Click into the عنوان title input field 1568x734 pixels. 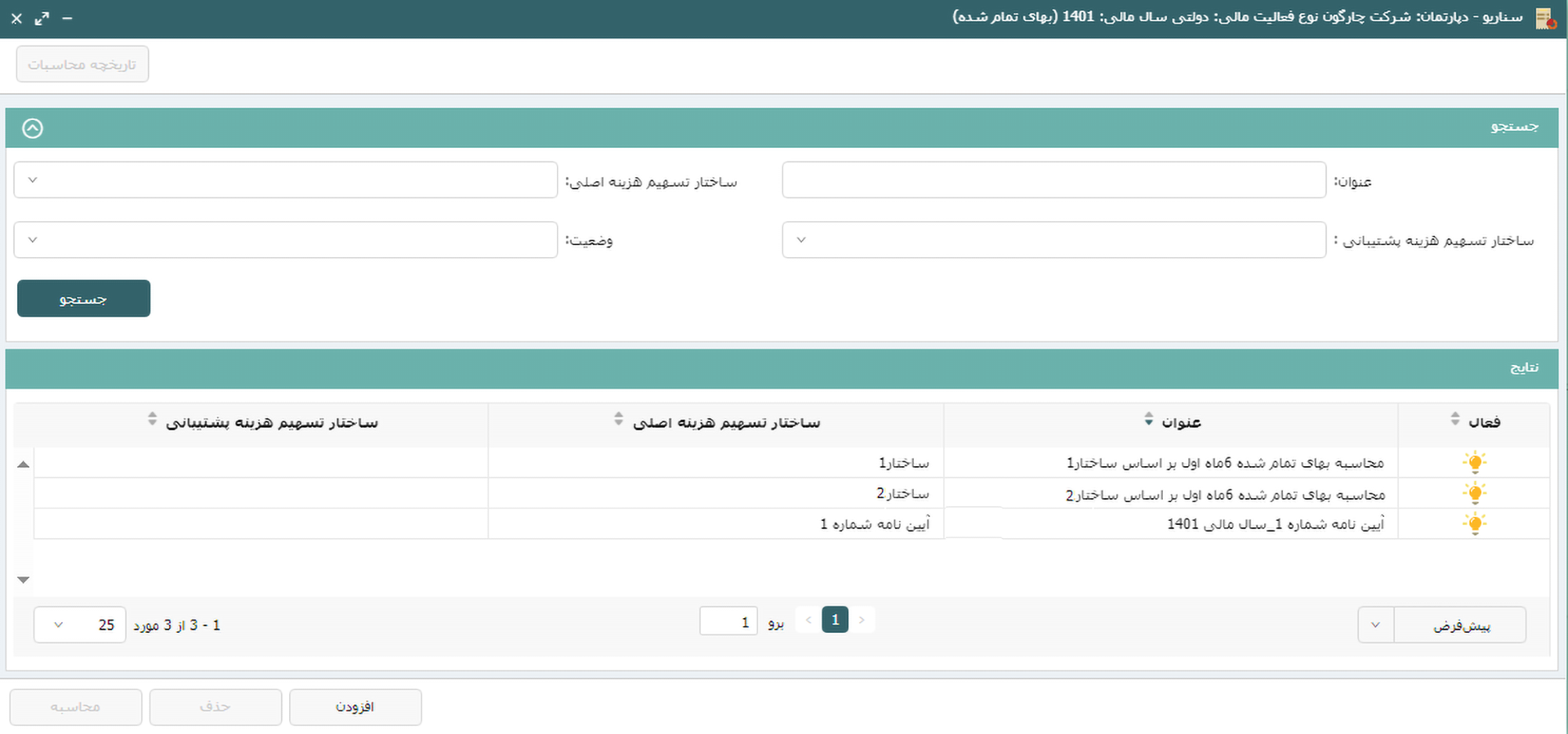pos(1053,180)
